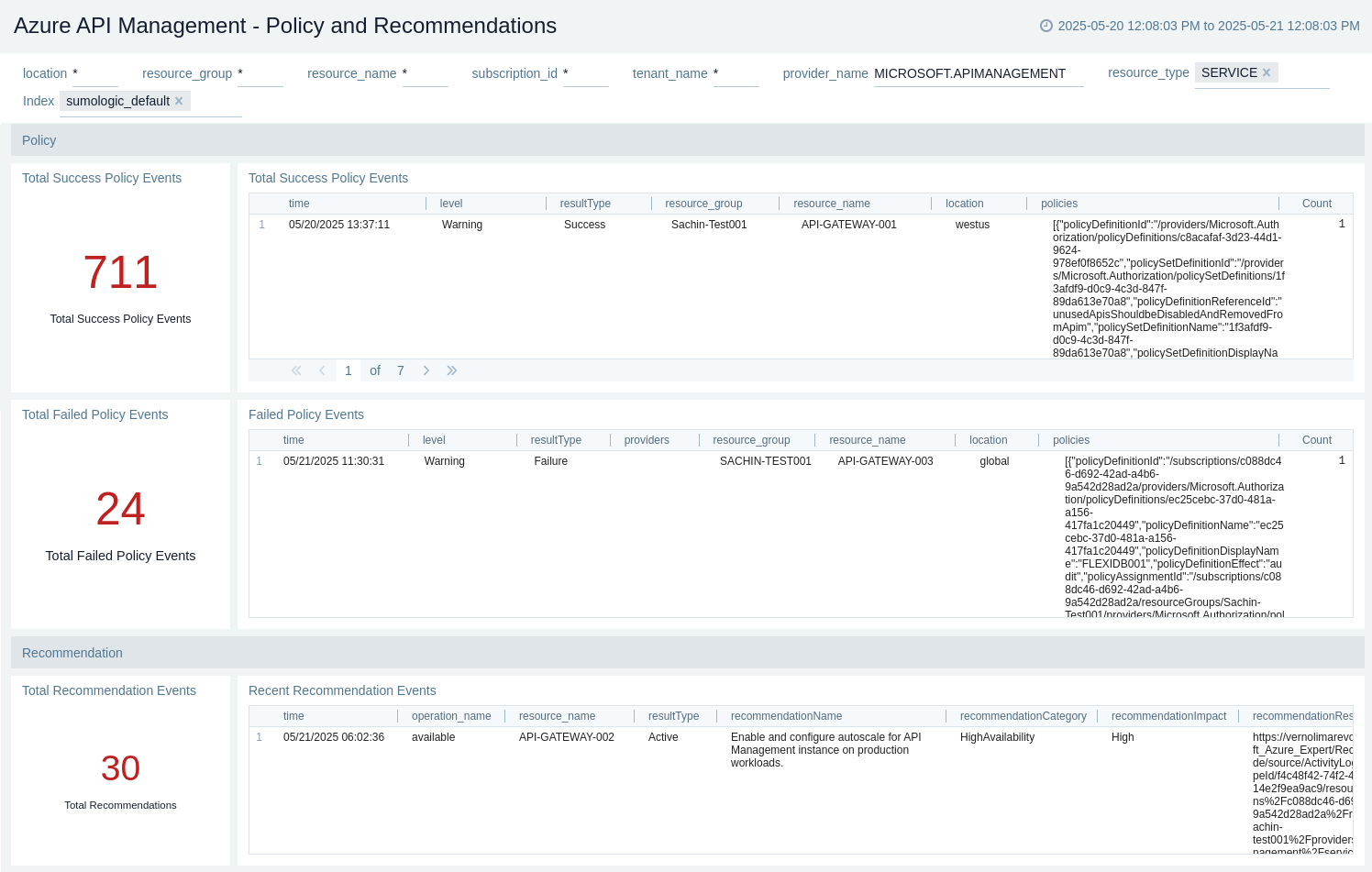Viewport: 1372px width, 872px height.
Task: Sort Success Policy table by Count column
Action: [x=1317, y=204]
